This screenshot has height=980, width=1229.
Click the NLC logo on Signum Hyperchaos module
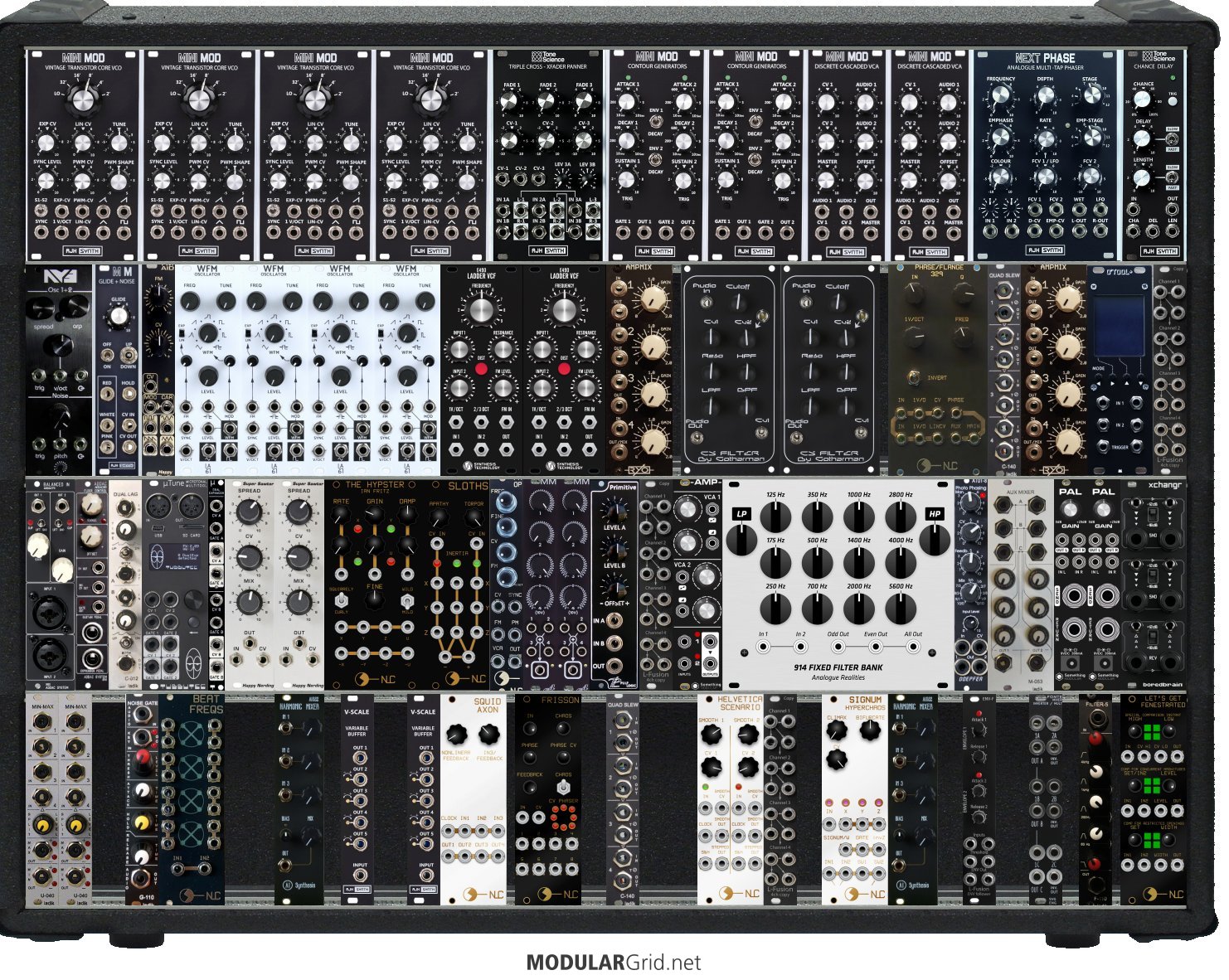866,895
